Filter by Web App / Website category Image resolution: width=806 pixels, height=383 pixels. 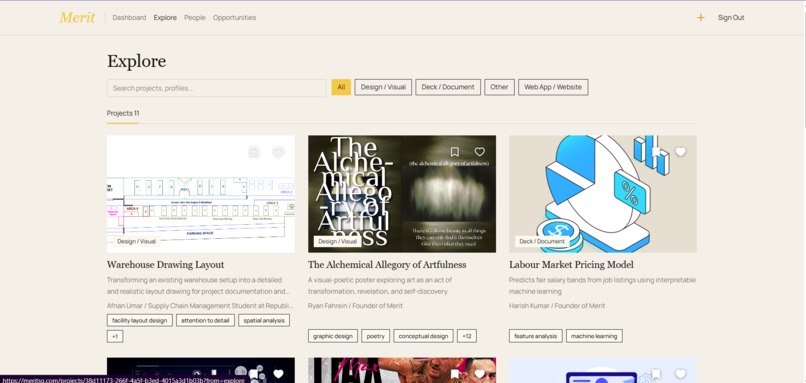(x=553, y=87)
